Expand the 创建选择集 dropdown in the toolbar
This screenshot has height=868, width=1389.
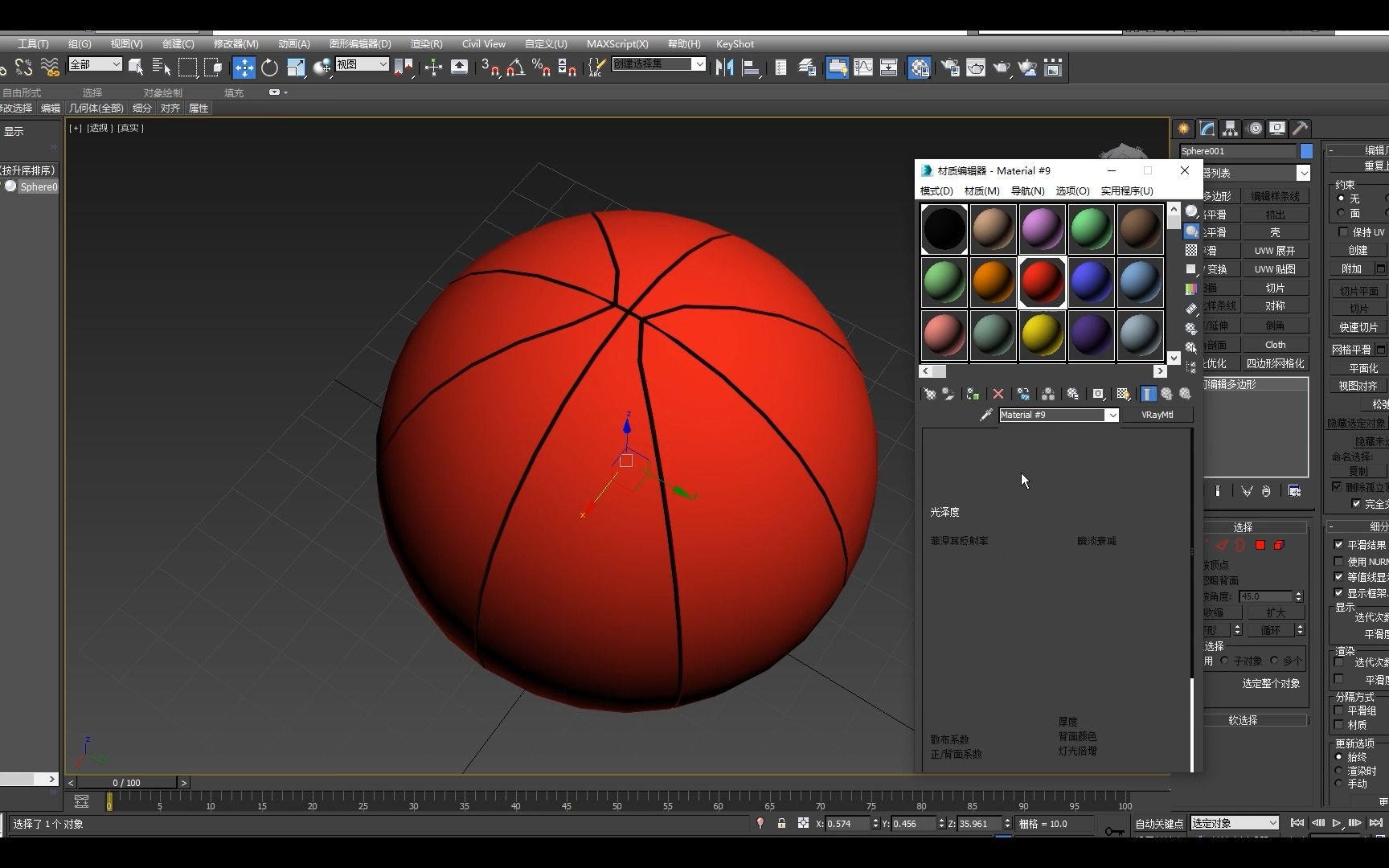(x=700, y=63)
